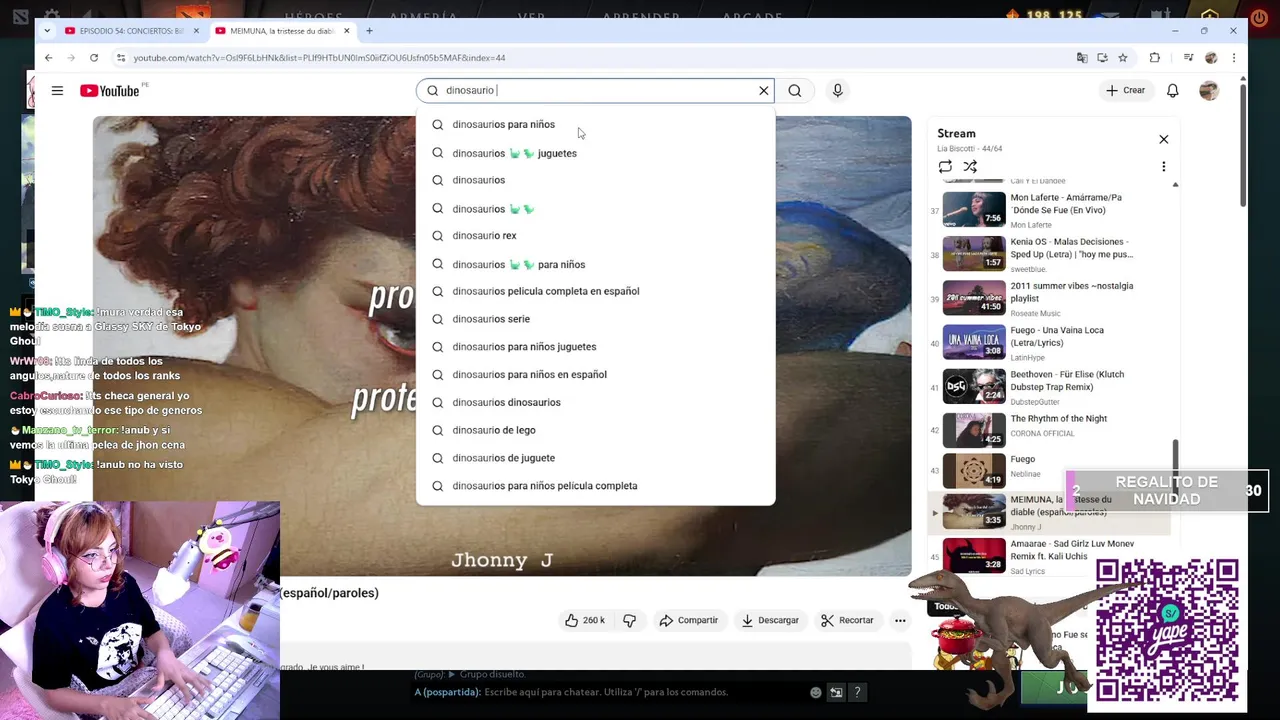The width and height of the screenshot is (1280, 720).
Task: Choose suggestion 'dinosaurios' with emoji and 'juguetes'
Action: (596, 153)
